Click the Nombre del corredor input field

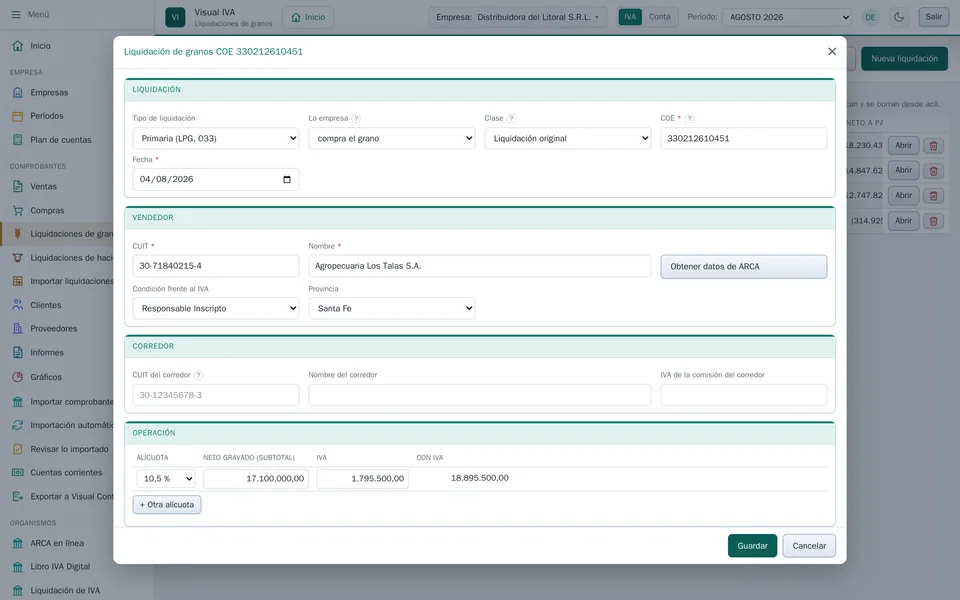(x=479, y=395)
